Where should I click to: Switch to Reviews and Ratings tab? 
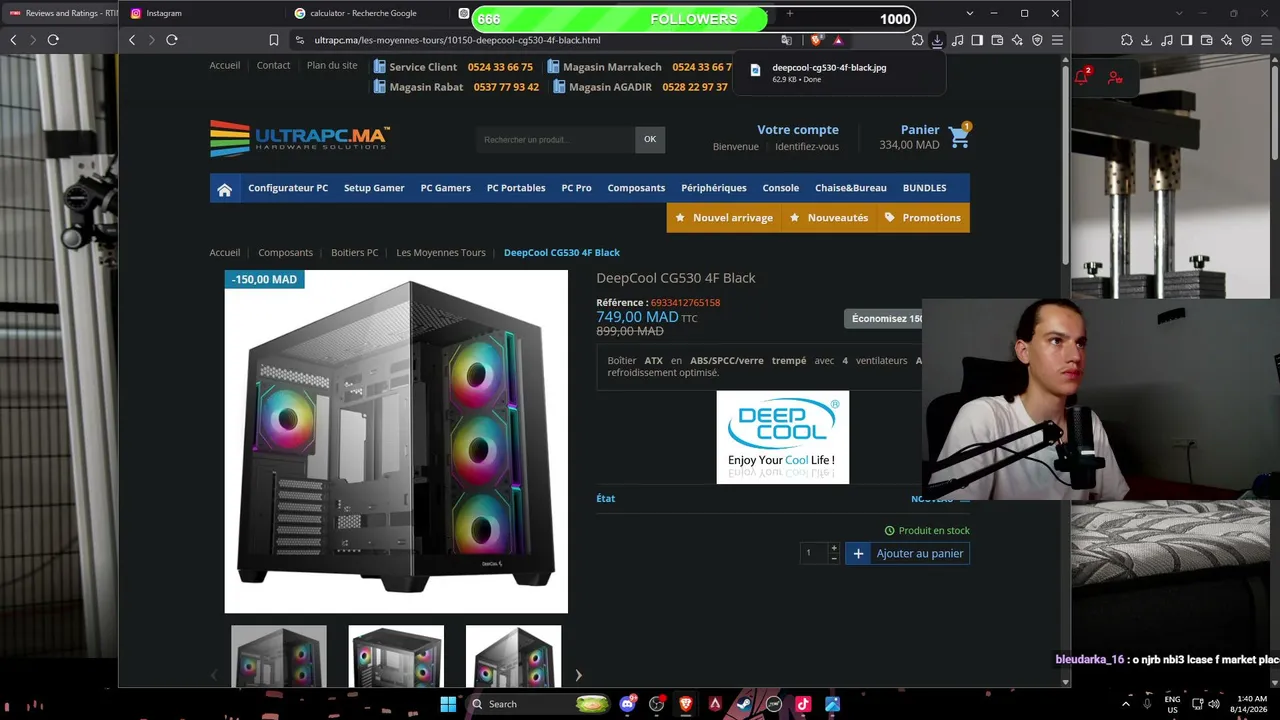coord(60,13)
